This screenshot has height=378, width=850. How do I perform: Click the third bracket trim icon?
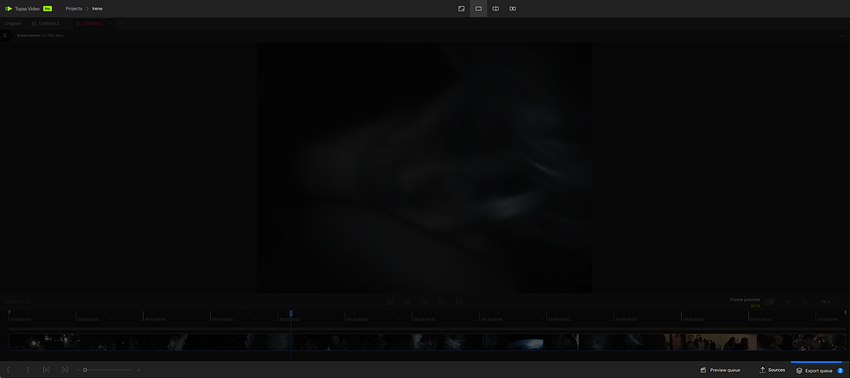pos(46,370)
